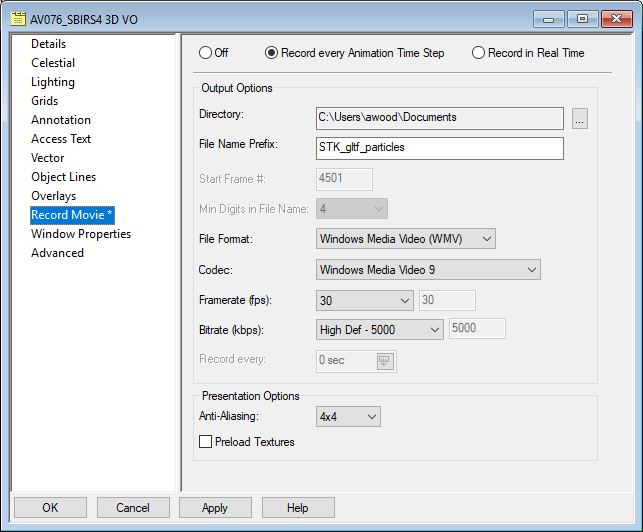Click the Apply button

(215, 508)
